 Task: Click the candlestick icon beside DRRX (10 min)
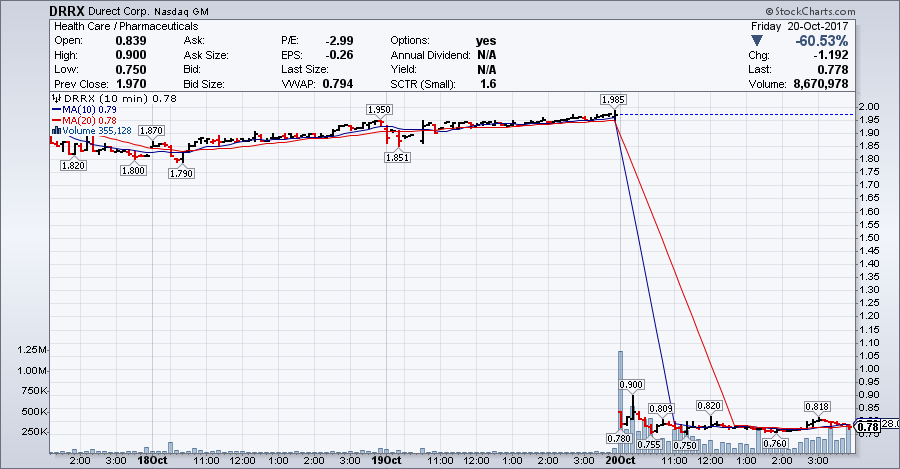click(x=57, y=98)
